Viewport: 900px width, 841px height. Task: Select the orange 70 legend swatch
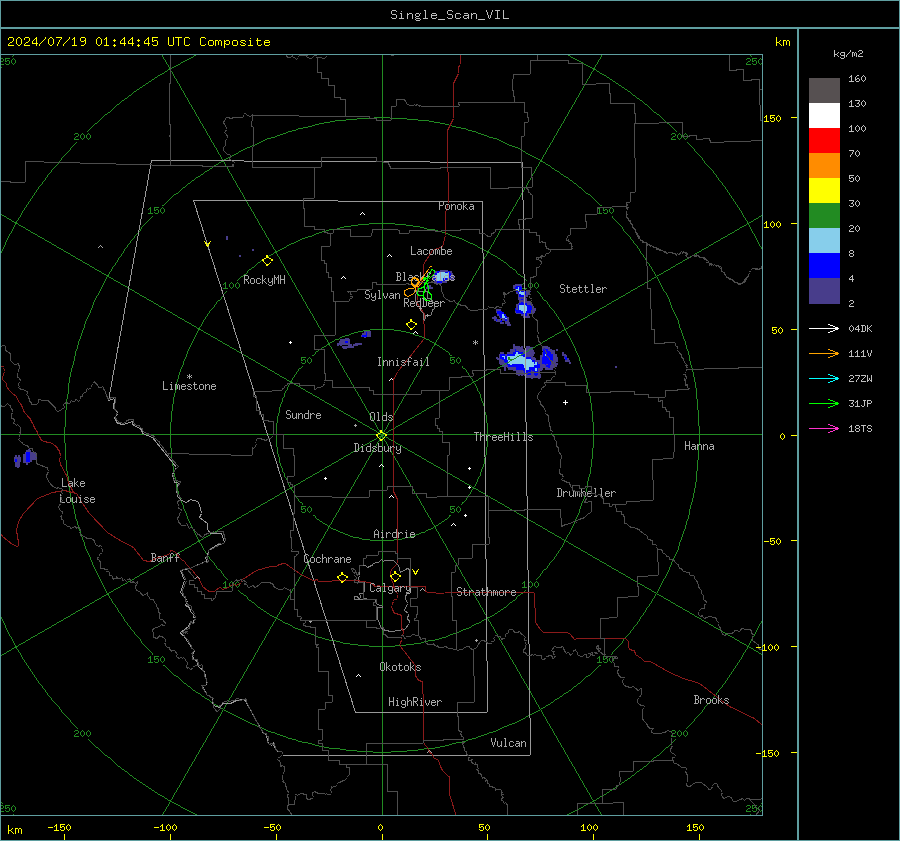click(x=824, y=165)
